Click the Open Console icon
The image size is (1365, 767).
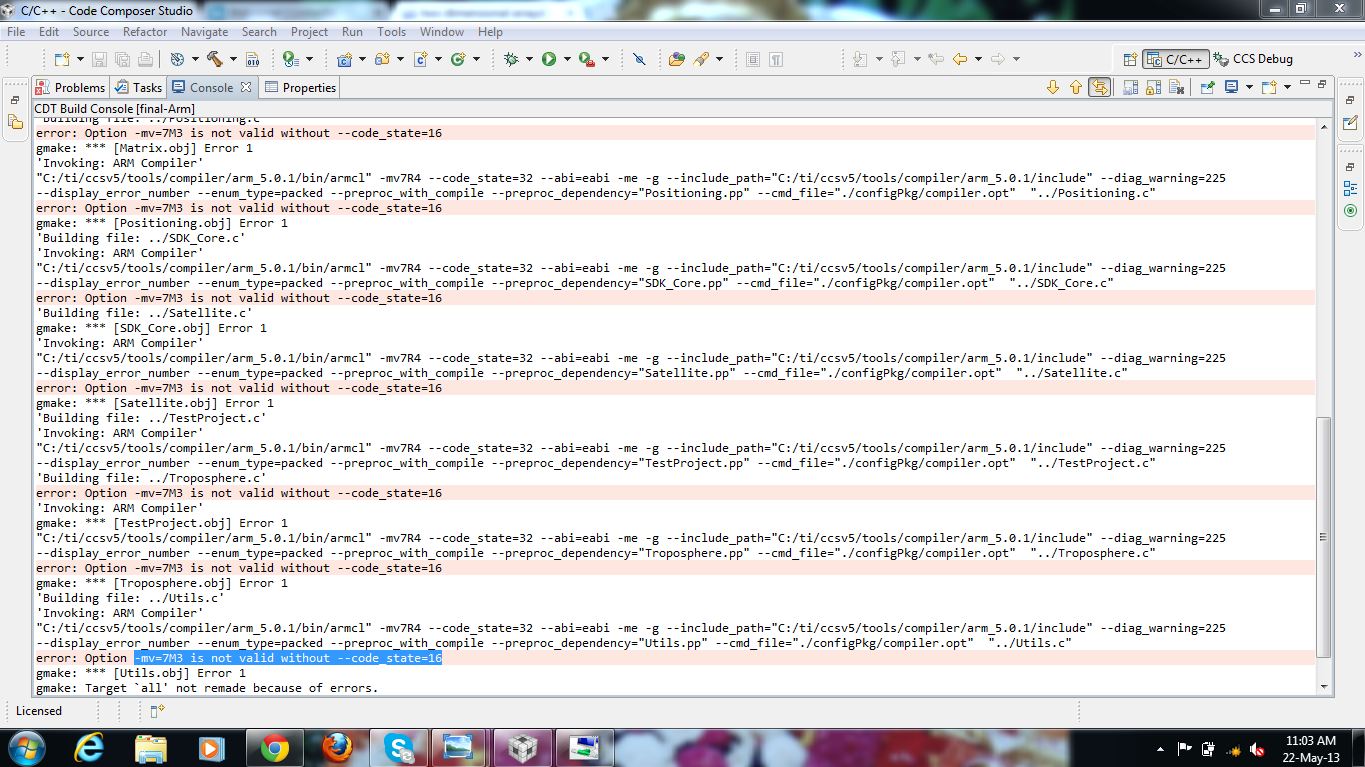[x=1270, y=87]
